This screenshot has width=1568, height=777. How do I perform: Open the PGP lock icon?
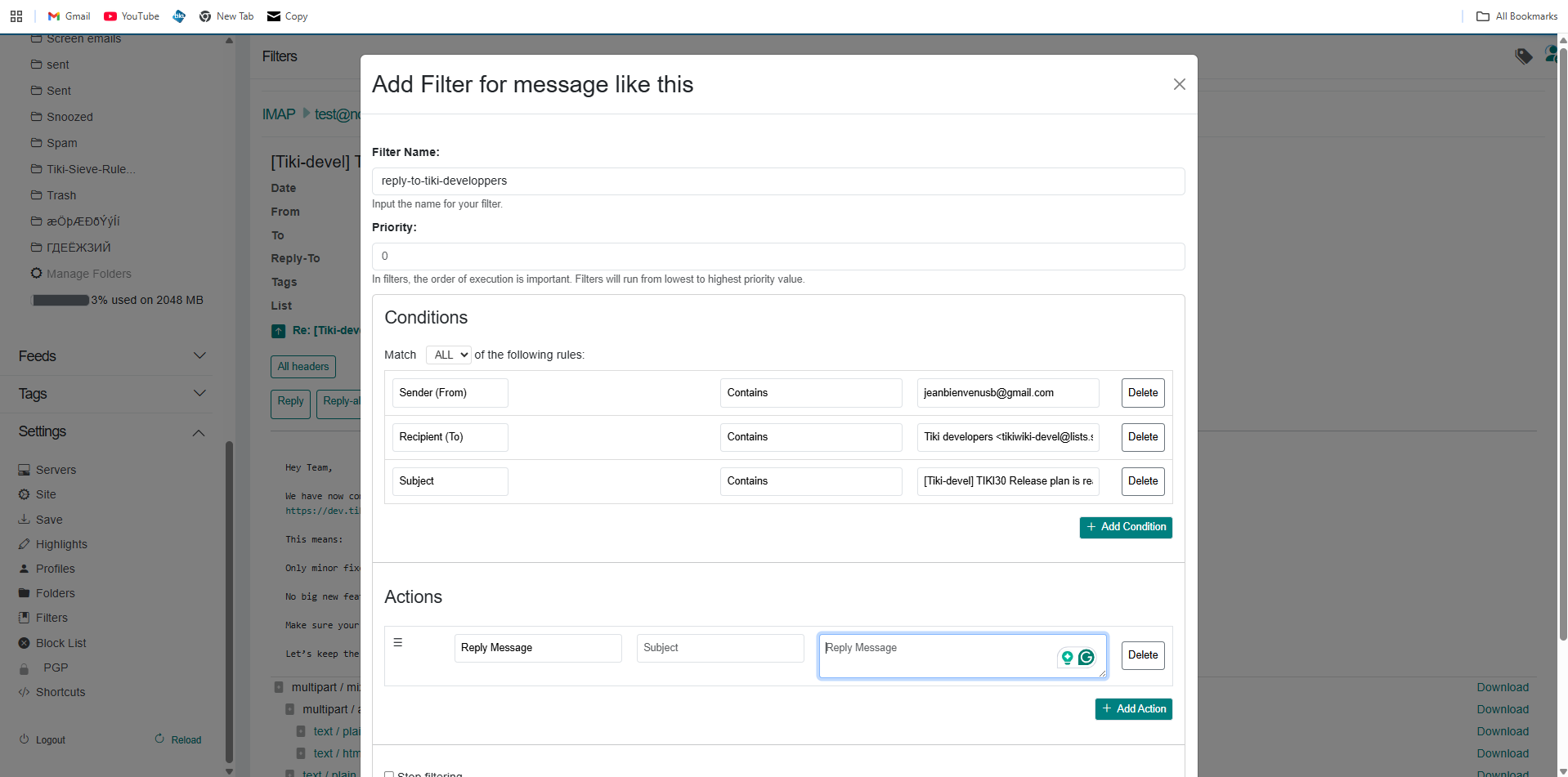24,668
